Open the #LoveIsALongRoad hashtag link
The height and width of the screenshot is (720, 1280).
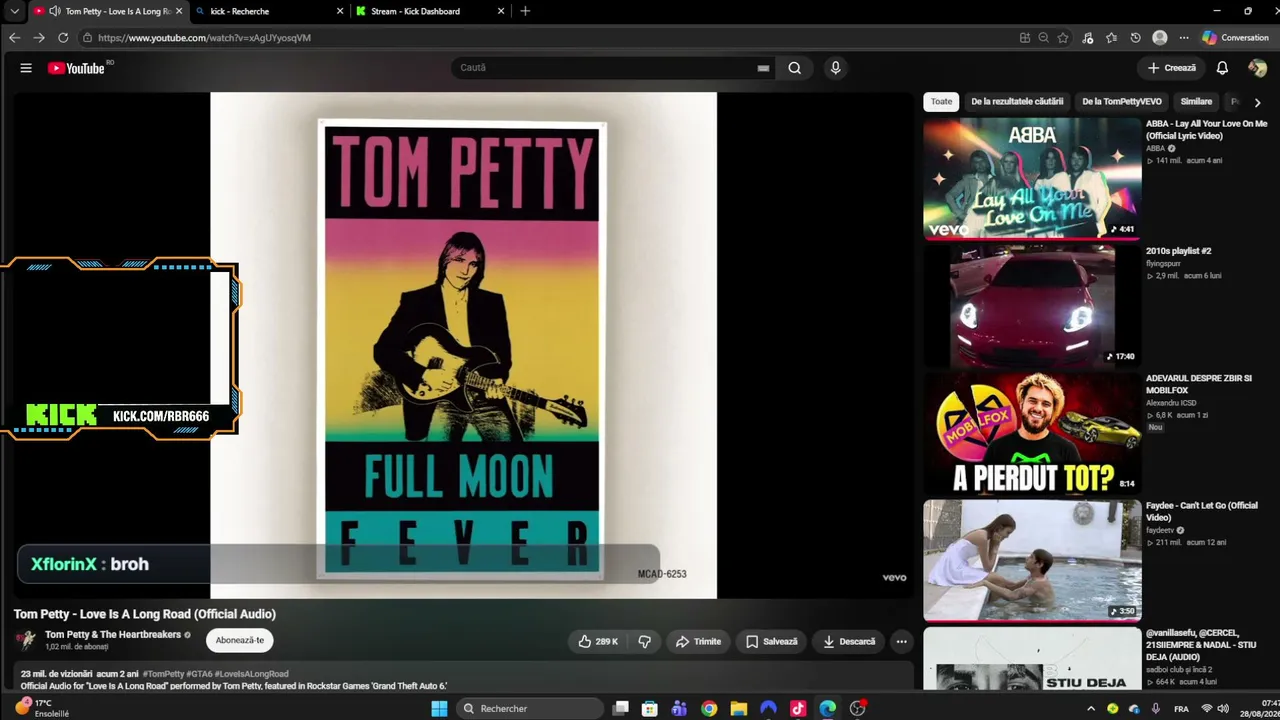251,674
